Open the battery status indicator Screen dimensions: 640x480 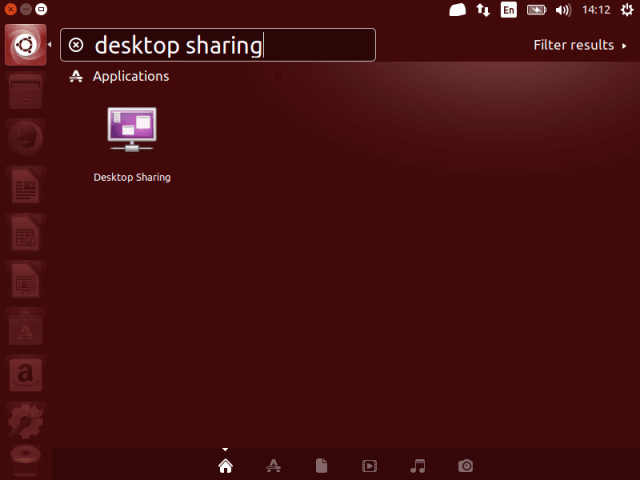tap(537, 10)
